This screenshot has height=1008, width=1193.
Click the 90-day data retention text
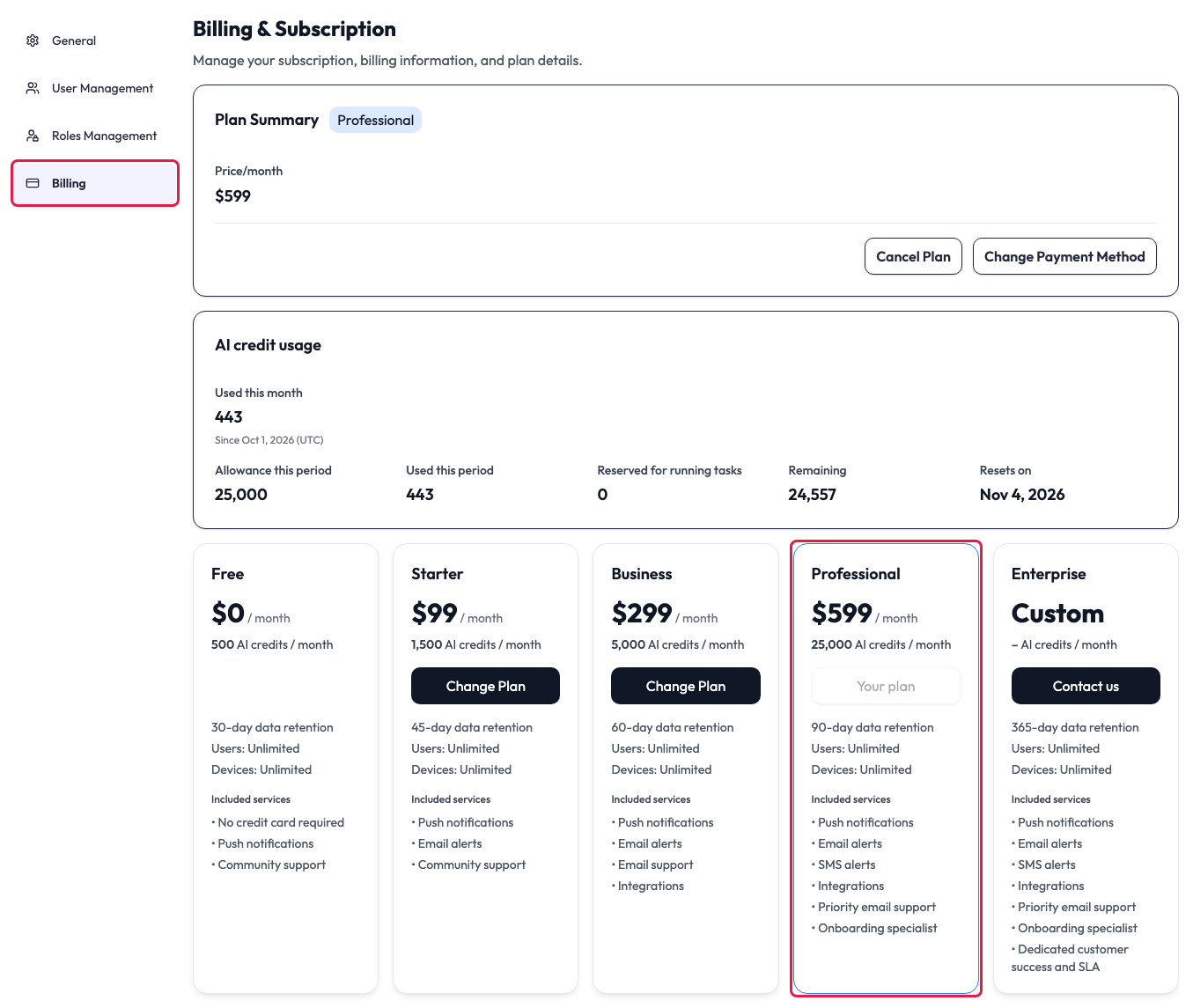click(x=873, y=727)
